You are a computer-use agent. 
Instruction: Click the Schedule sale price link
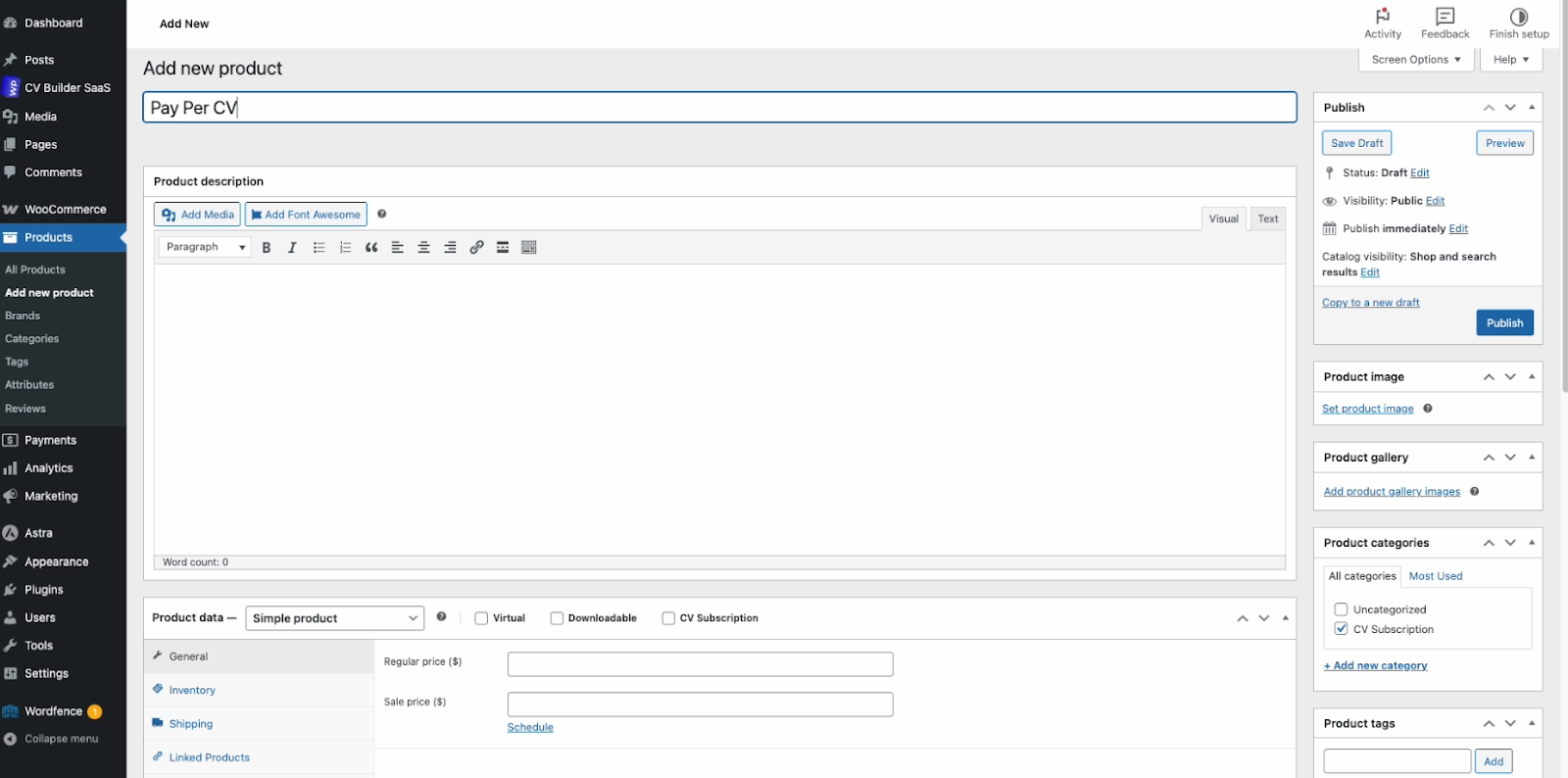pos(530,727)
